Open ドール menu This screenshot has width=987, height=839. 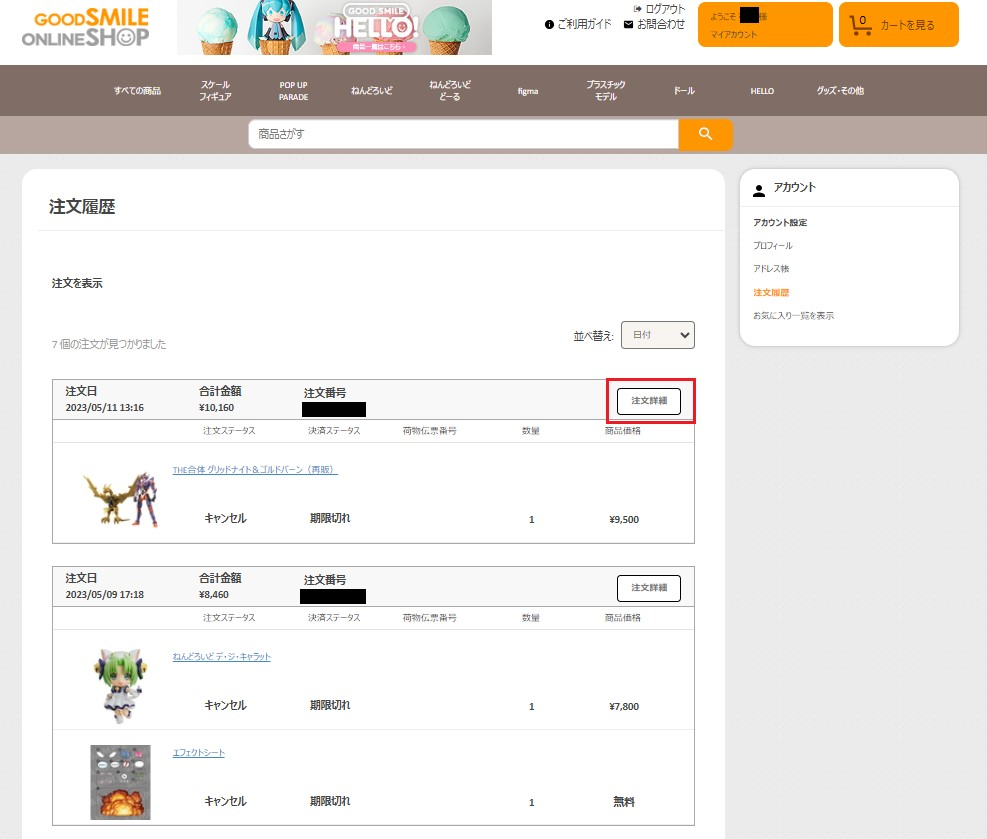point(684,91)
